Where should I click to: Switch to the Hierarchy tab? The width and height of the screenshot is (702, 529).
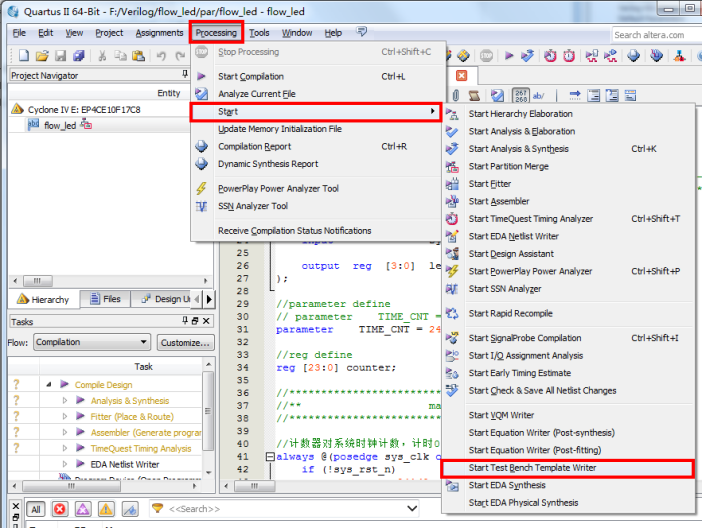(x=43, y=299)
